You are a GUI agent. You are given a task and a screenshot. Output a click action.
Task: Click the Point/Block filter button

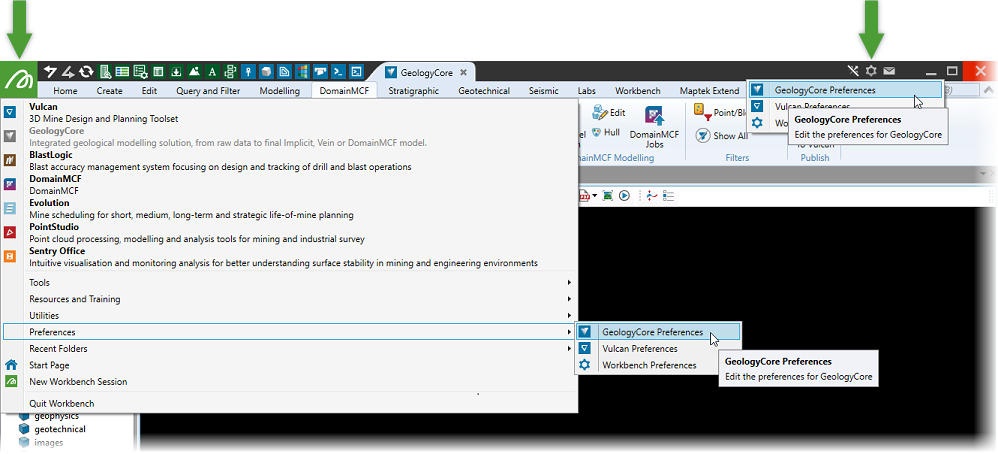(x=719, y=113)
